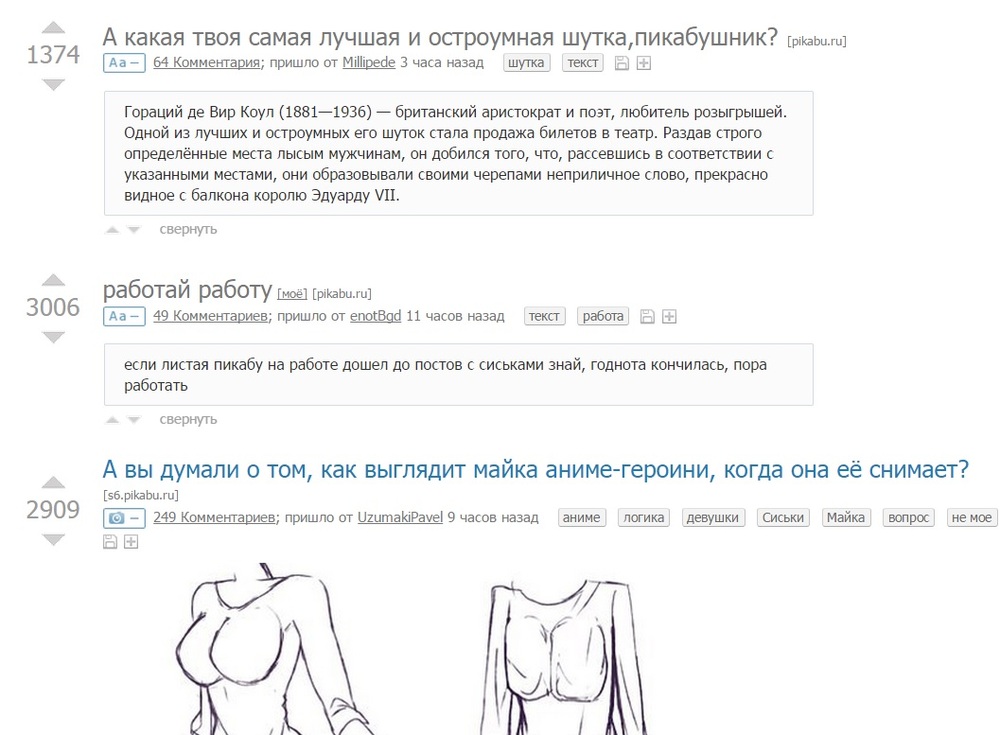
Task: Select the "работа" tag
Action: pyautogui.click(x=603, y=316)
